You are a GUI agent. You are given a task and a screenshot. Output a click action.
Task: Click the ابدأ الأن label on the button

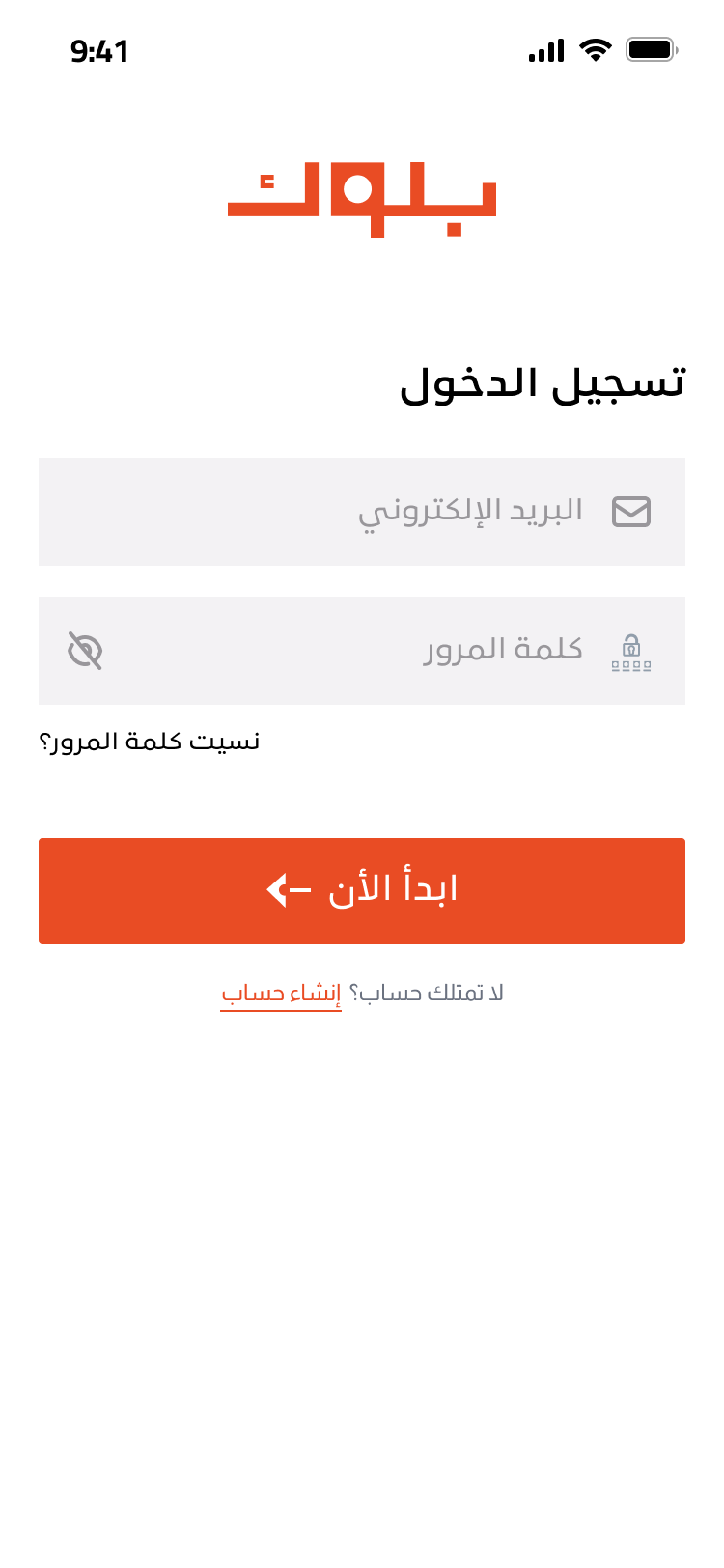point(393,889)
